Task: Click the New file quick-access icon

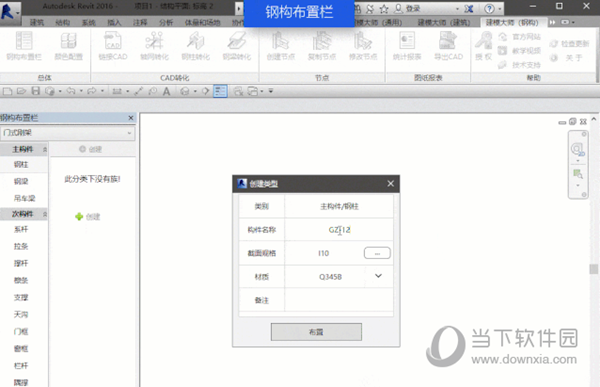Action: click(7, 91)
